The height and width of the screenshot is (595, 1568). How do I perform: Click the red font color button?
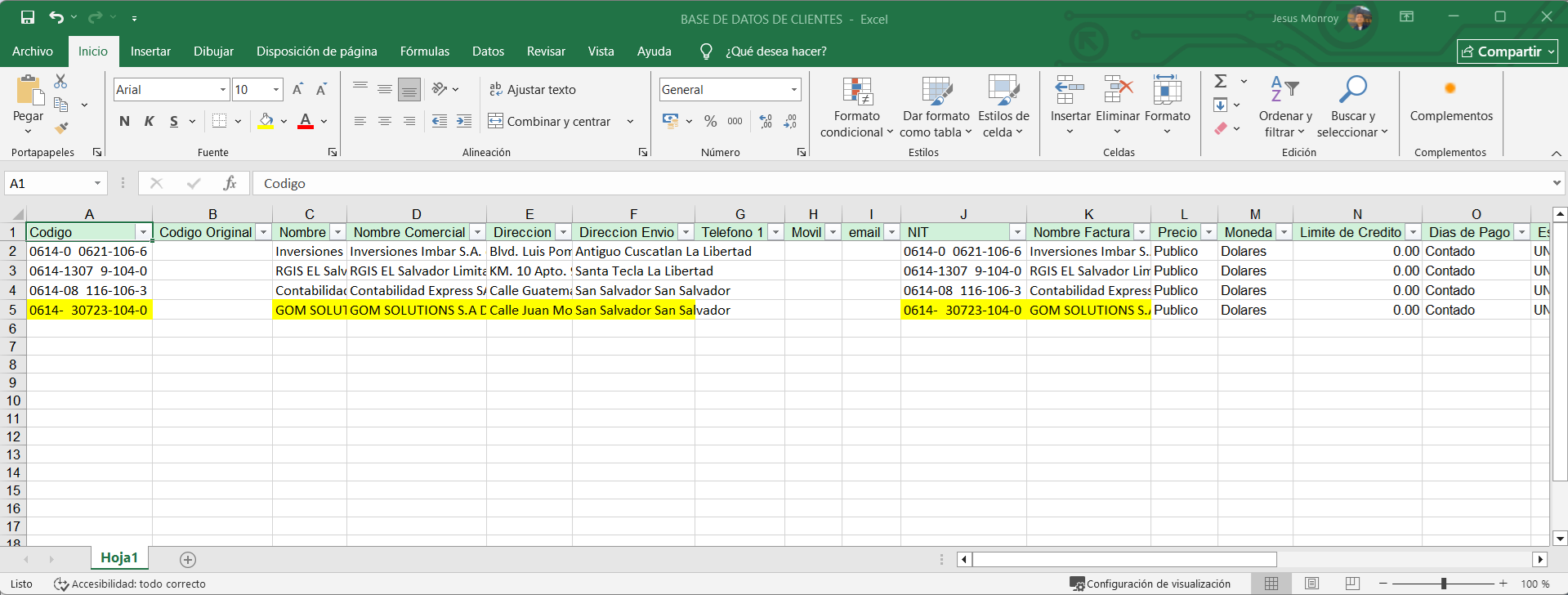click(306, 121)
